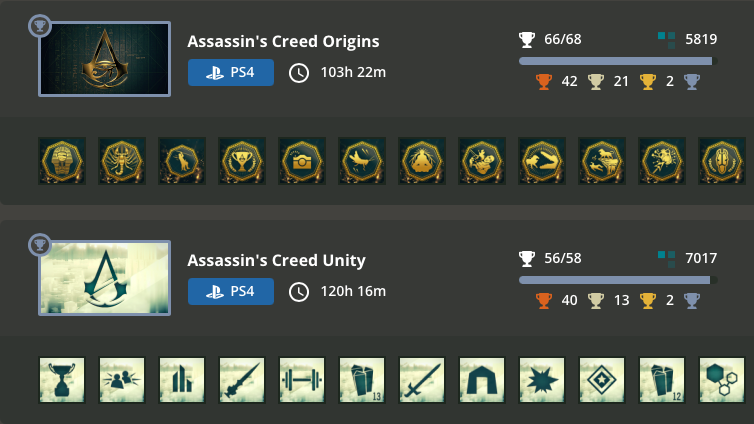Viewport: 754px width, 424px height.
Task: Select the camera trophy icon
Action: pyautogui.click(x=302, y=161)
